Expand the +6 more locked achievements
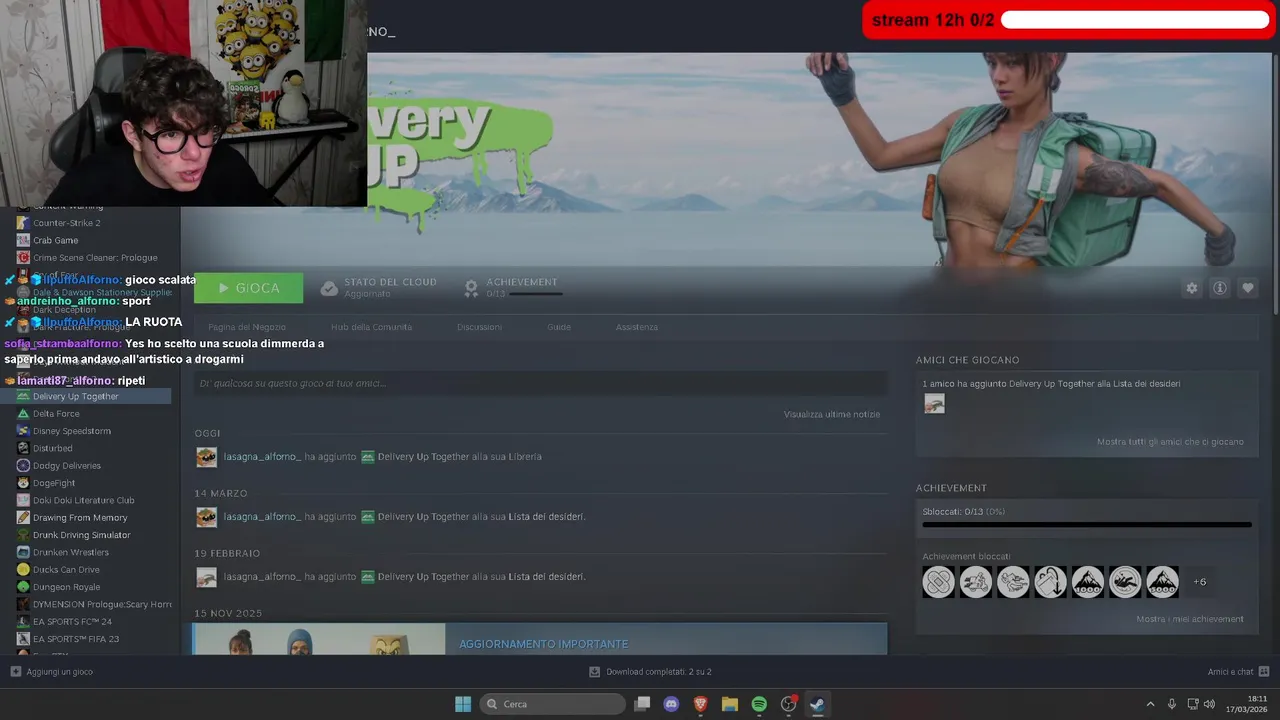 coord(1199,582)
